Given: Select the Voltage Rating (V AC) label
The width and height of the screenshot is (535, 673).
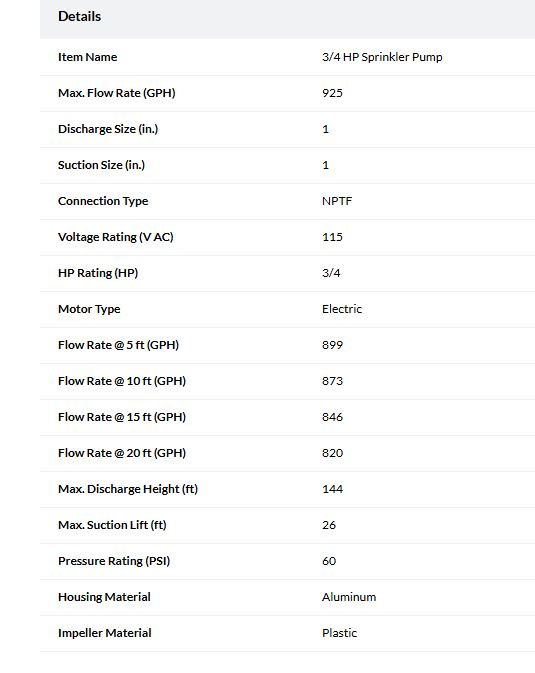Looking at the screenshot, I should coord(116,237).
